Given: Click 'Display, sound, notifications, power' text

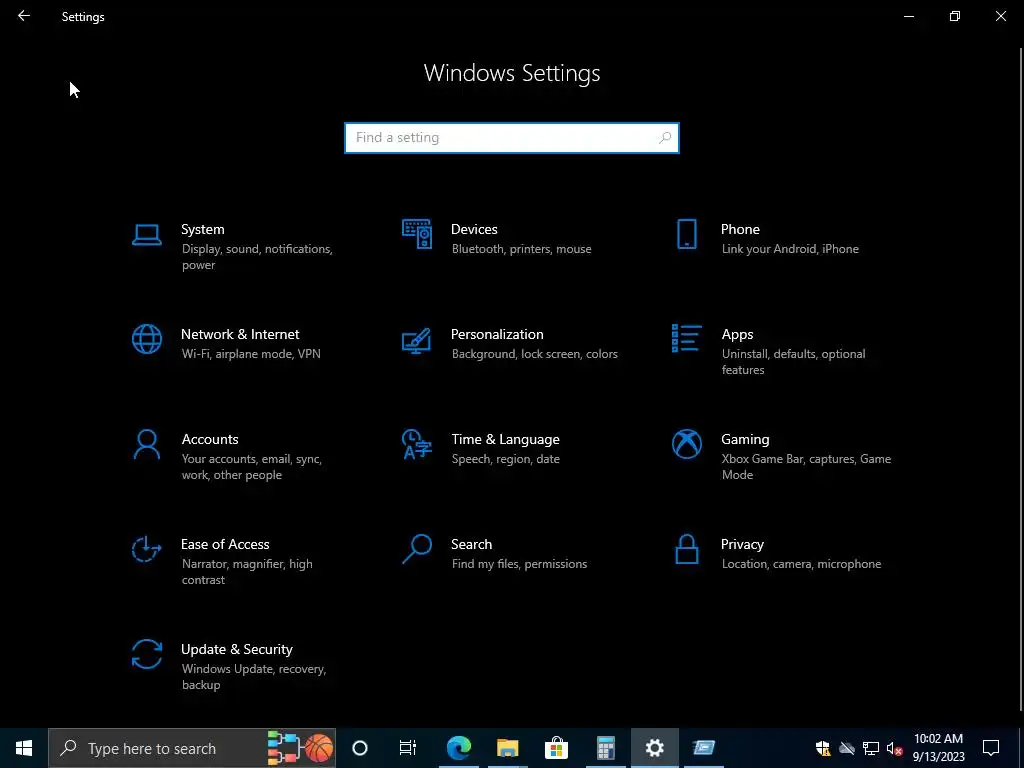Looking at the screenshot, I should pyautogui.click(x=257, y=257).
